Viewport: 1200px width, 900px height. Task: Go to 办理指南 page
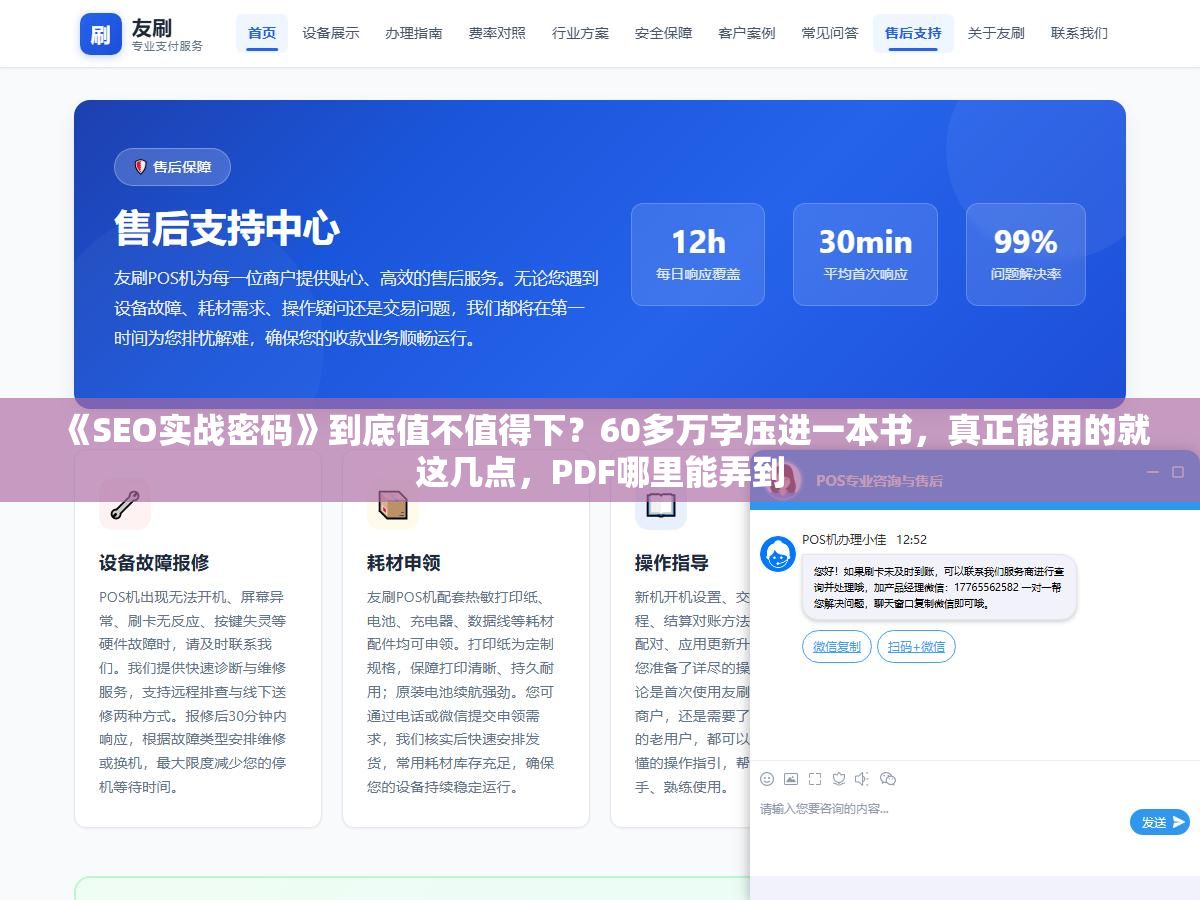(414, 33)
